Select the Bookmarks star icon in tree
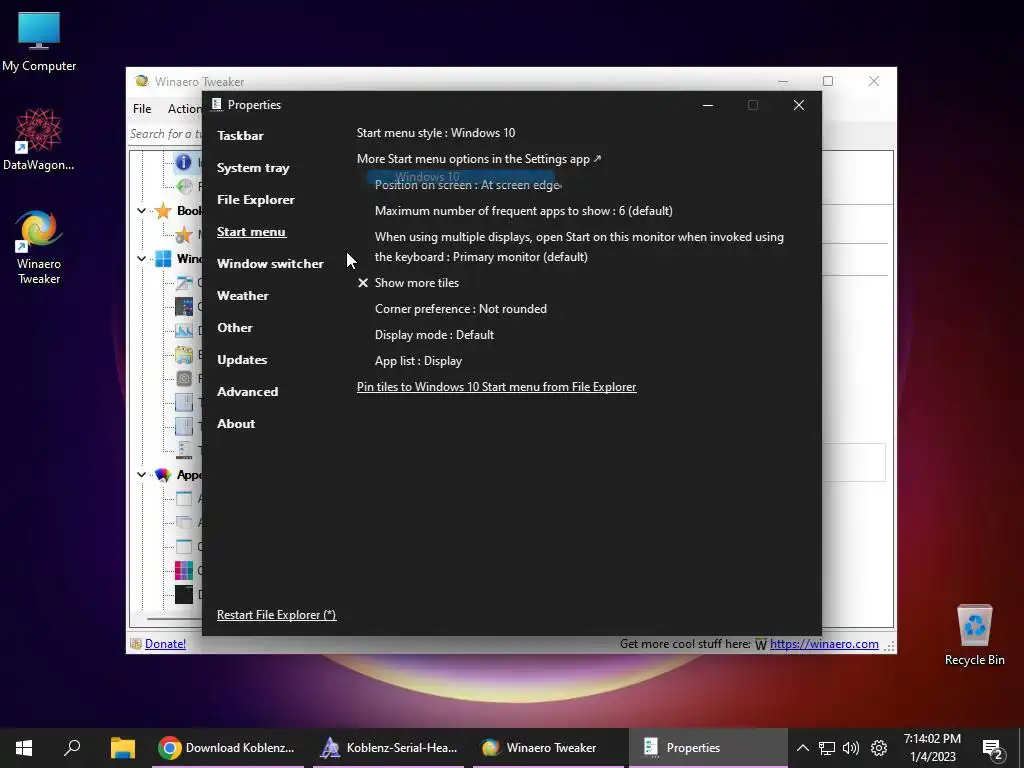Screen dimensions: 1024x768 pyautogui.click(x=163, y=211)
